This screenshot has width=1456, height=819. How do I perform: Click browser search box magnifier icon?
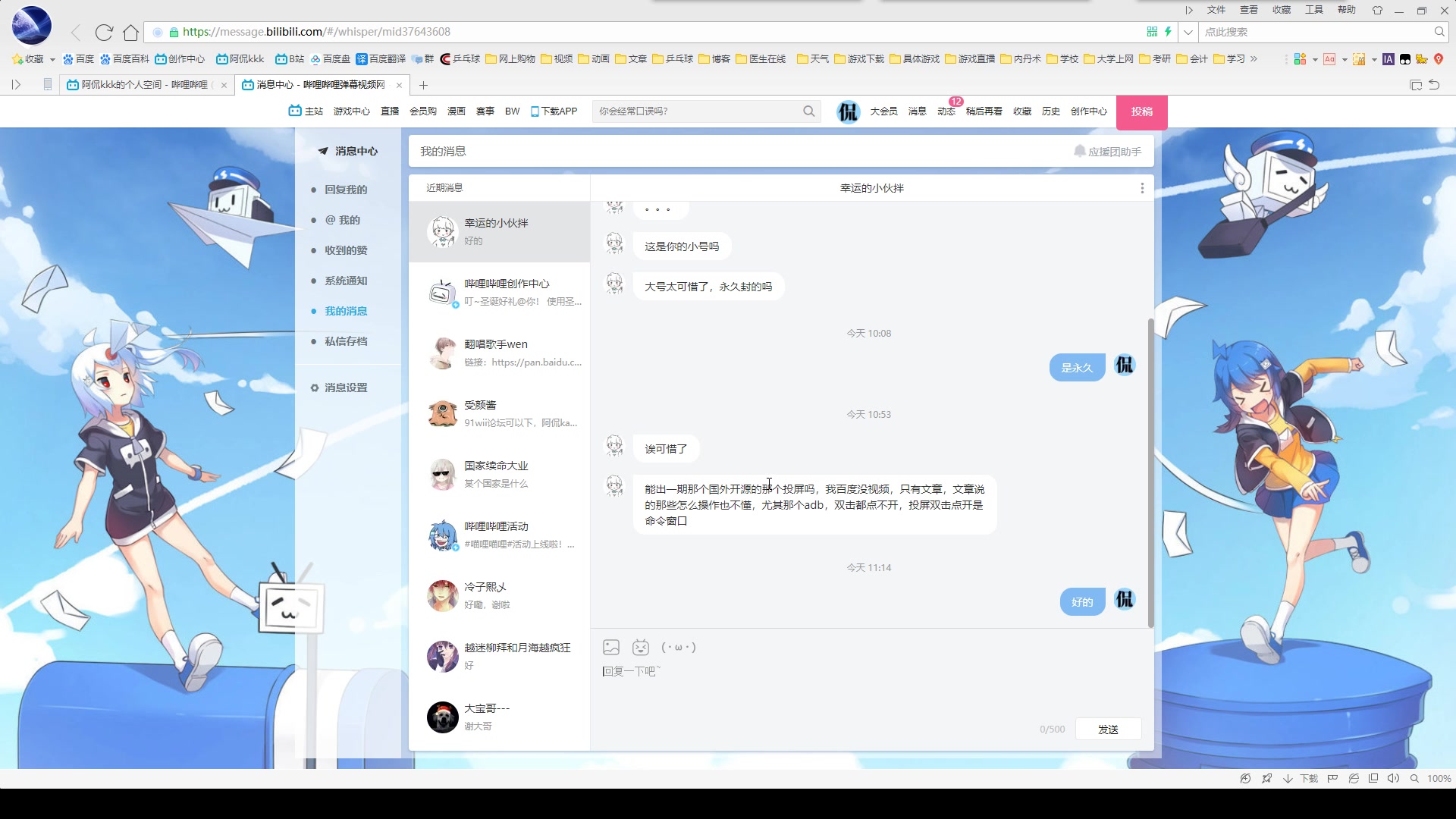click(1439, 32)
